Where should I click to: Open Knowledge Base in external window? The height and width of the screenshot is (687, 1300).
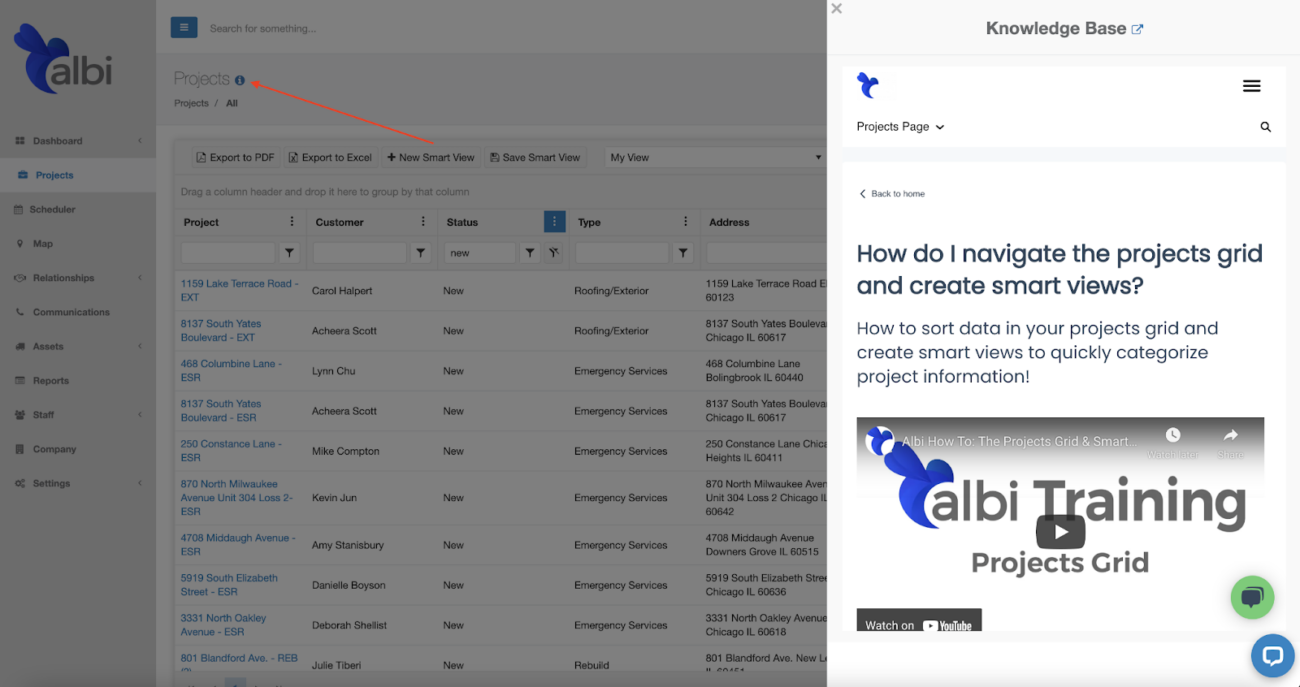click(1137, 30)
